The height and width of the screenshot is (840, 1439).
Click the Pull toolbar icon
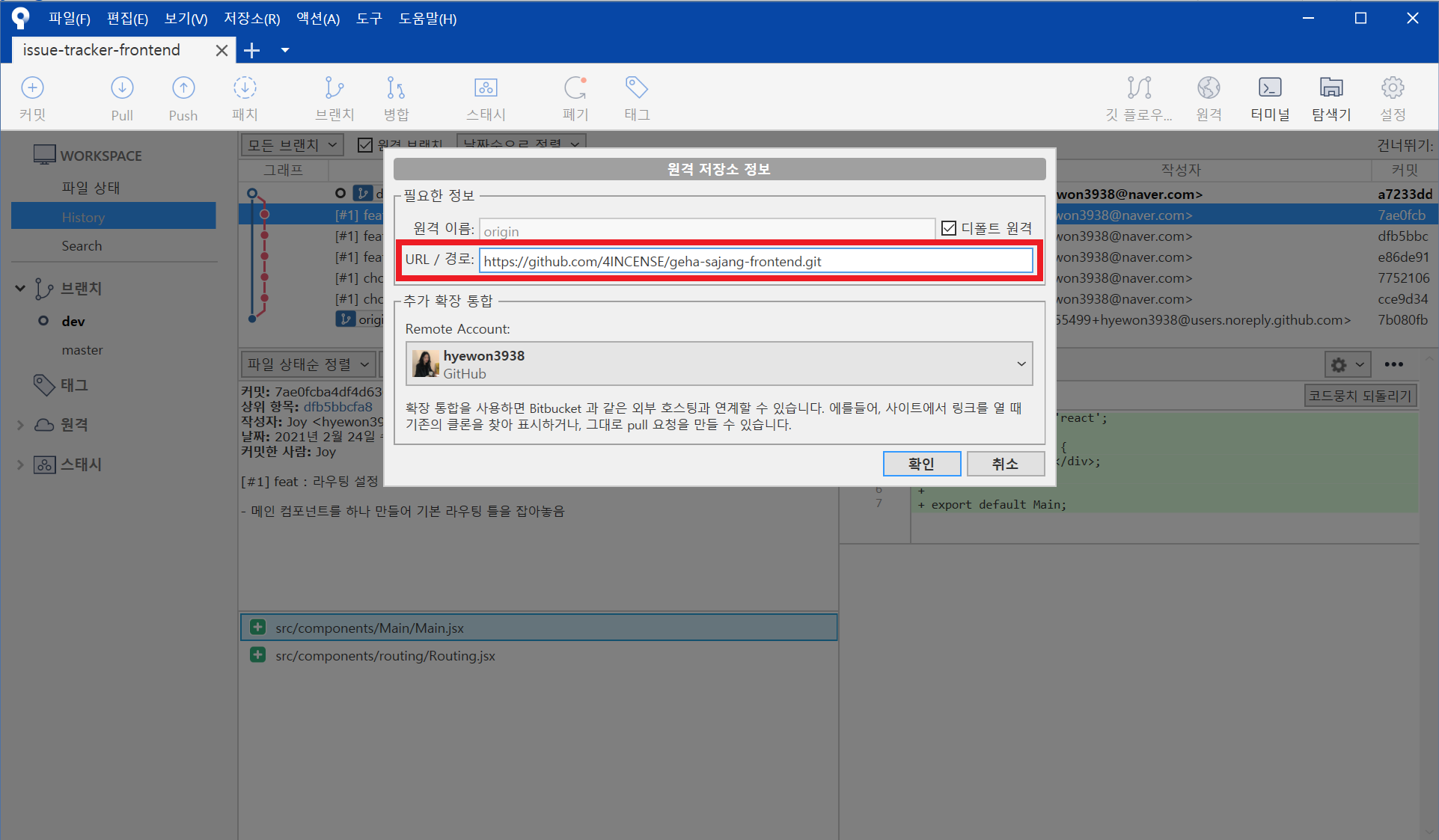[x=122, y=97]
